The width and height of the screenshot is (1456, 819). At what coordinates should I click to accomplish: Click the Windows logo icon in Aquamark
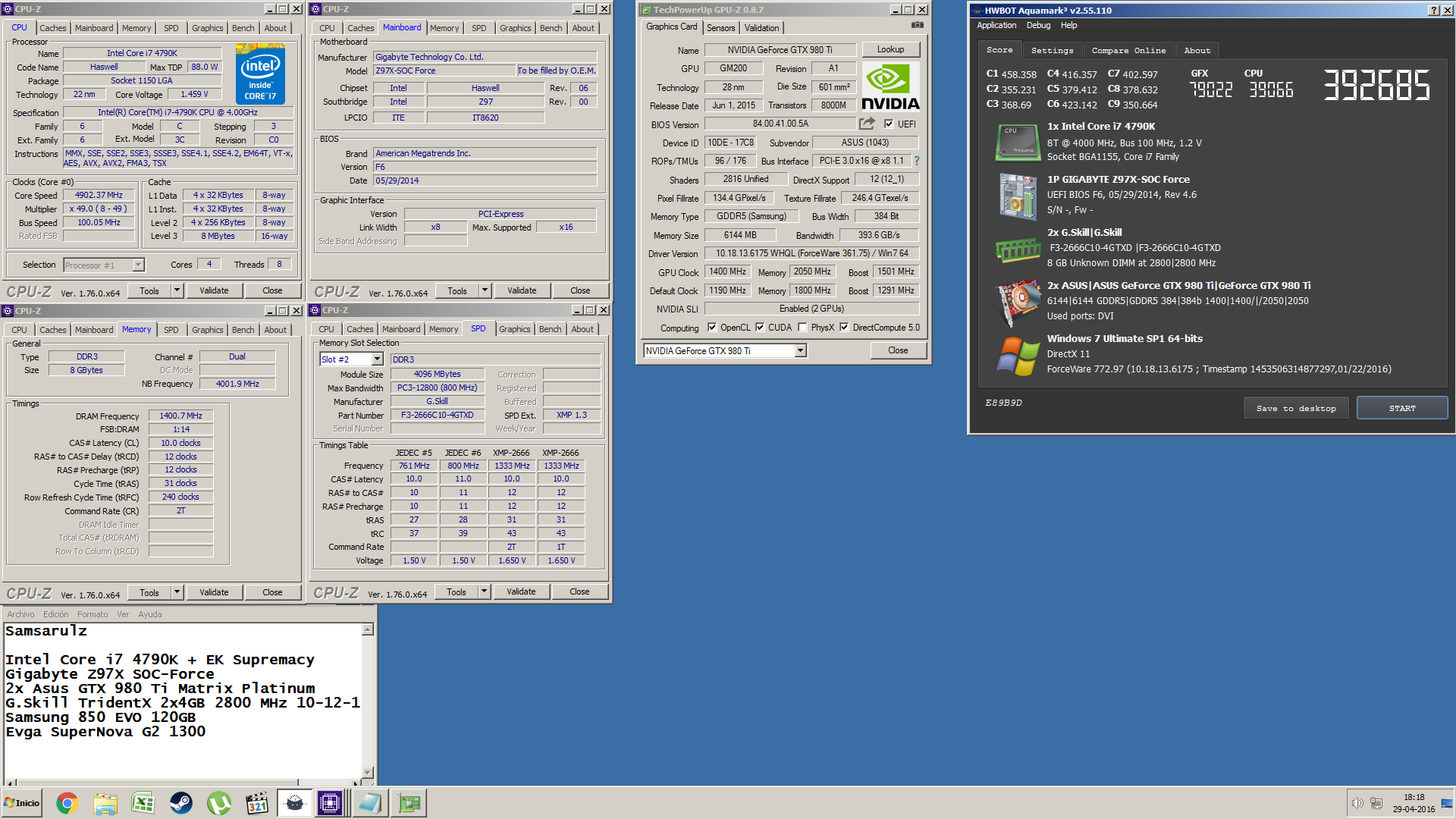click(1017, 356)
